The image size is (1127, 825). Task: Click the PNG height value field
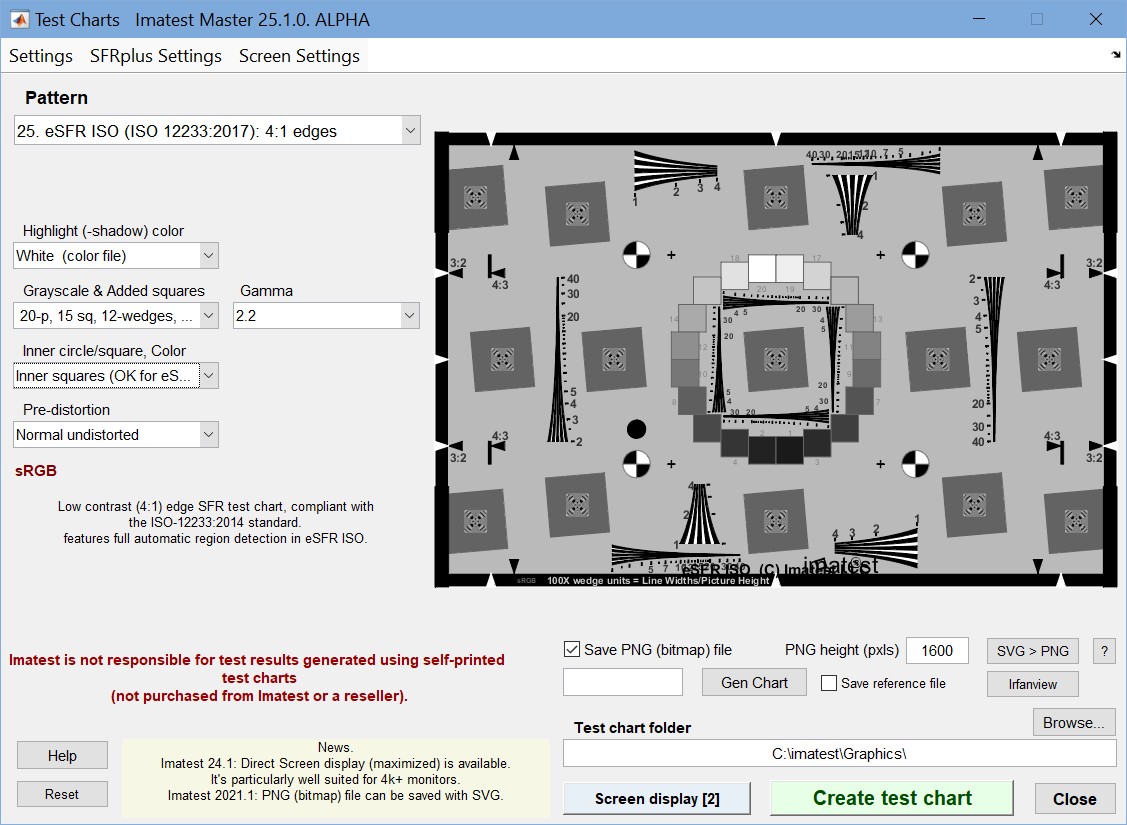[x=937, y=650]
